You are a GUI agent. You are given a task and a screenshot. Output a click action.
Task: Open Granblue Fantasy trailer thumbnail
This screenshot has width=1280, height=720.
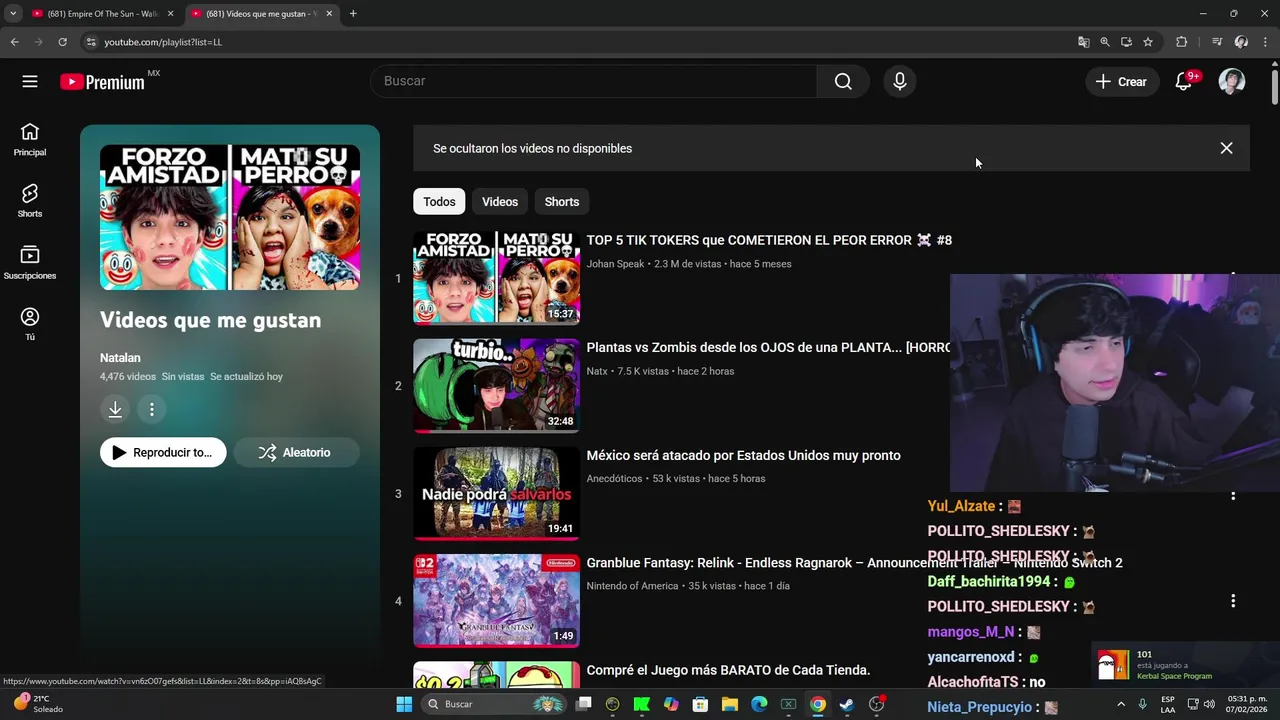pos(496,601)
